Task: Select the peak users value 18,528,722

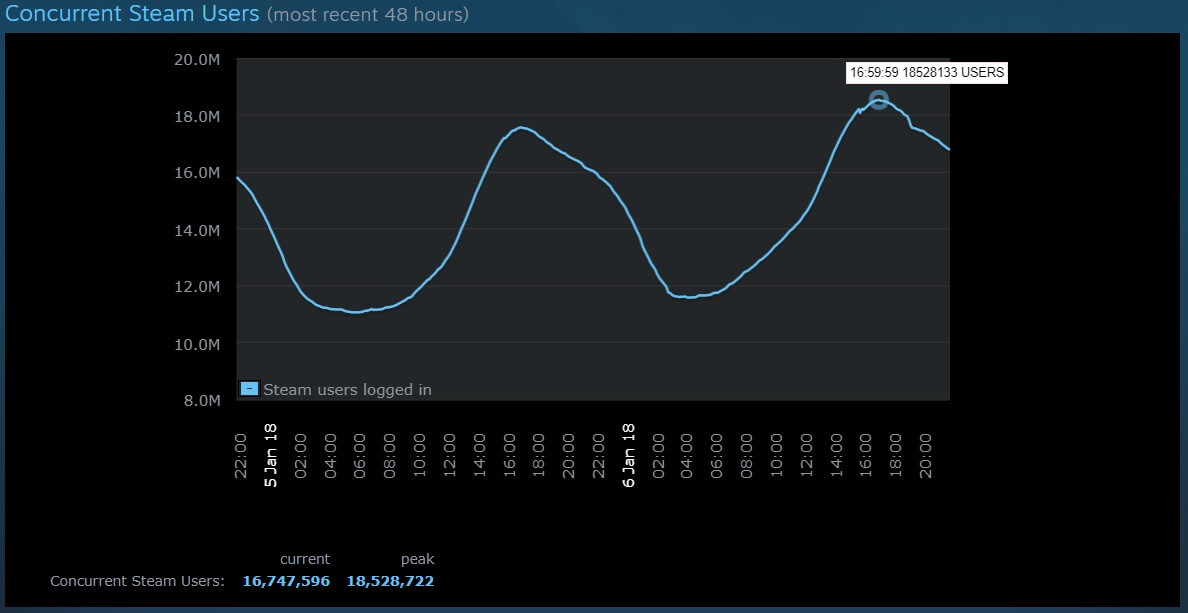Action: [x=390, y=581]
